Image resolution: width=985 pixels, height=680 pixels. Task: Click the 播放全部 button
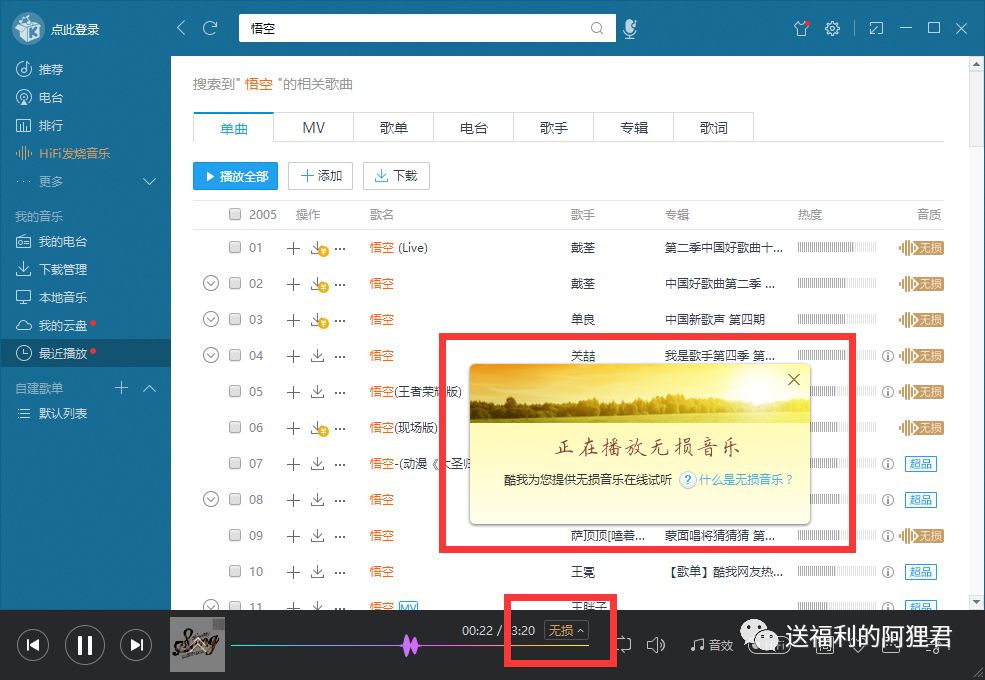click(x=236, y=176)
